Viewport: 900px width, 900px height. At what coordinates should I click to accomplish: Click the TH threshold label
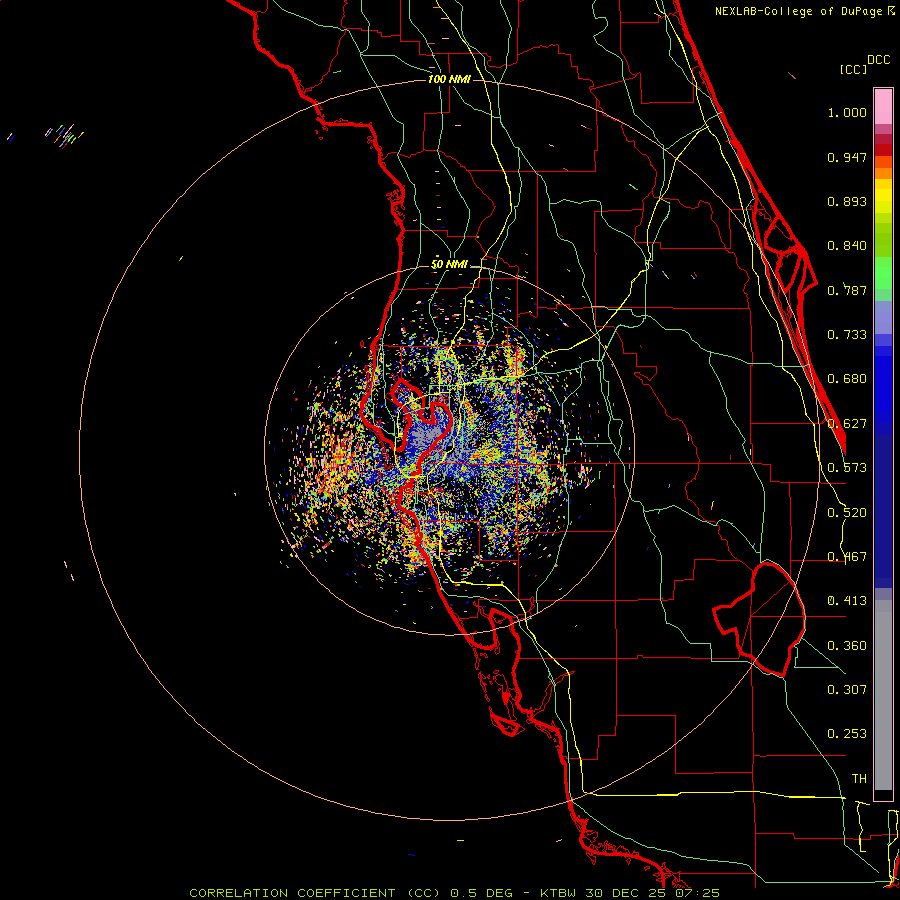(x=859, y=779)
